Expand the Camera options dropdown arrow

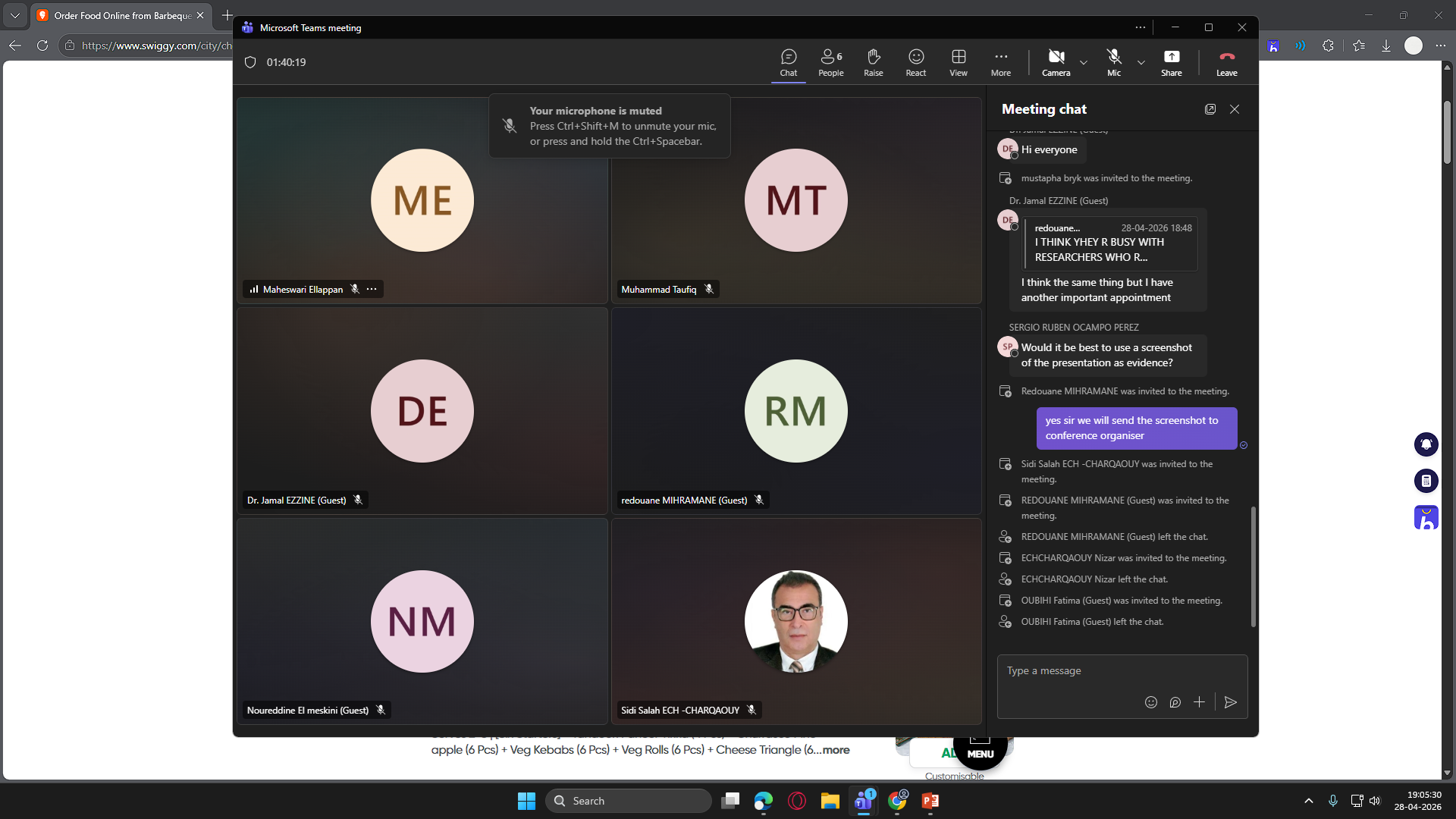[x=1084, y=62]
